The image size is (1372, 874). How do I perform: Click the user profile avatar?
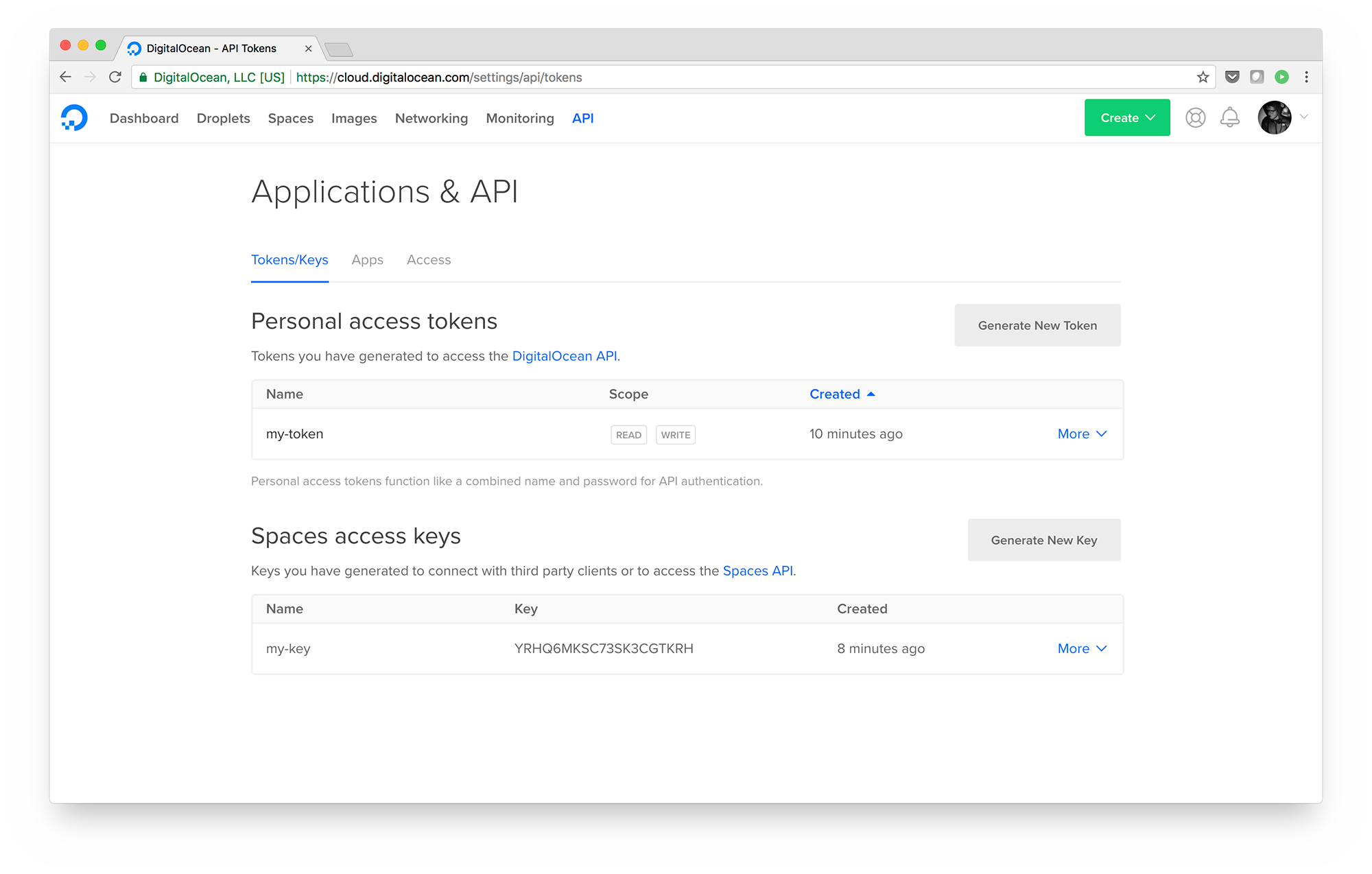(1275, 117)
